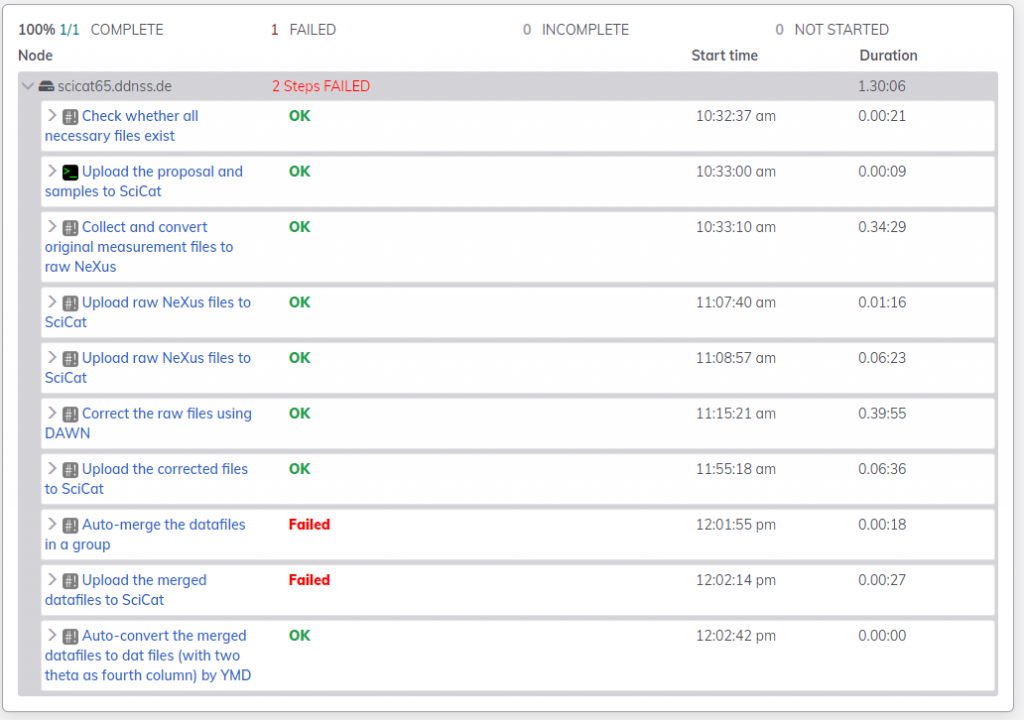Open 'Upload raw NeXus files' link lasting 0.06:23
Screen dimensions: 1024x720
pyautogui.click(x=148, y=367)
